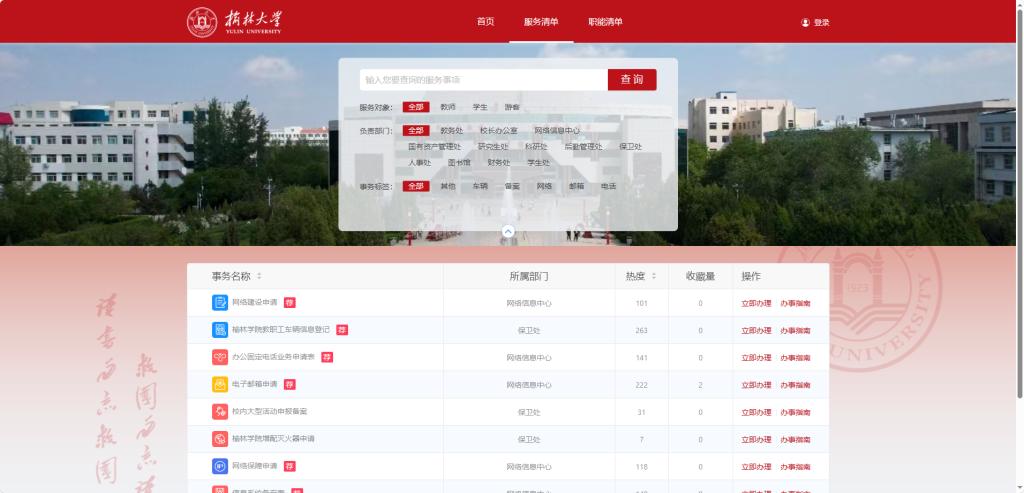The image size is (1024, 493).
Task: Click the user icon beside 登录
Action: pos(805,22)
